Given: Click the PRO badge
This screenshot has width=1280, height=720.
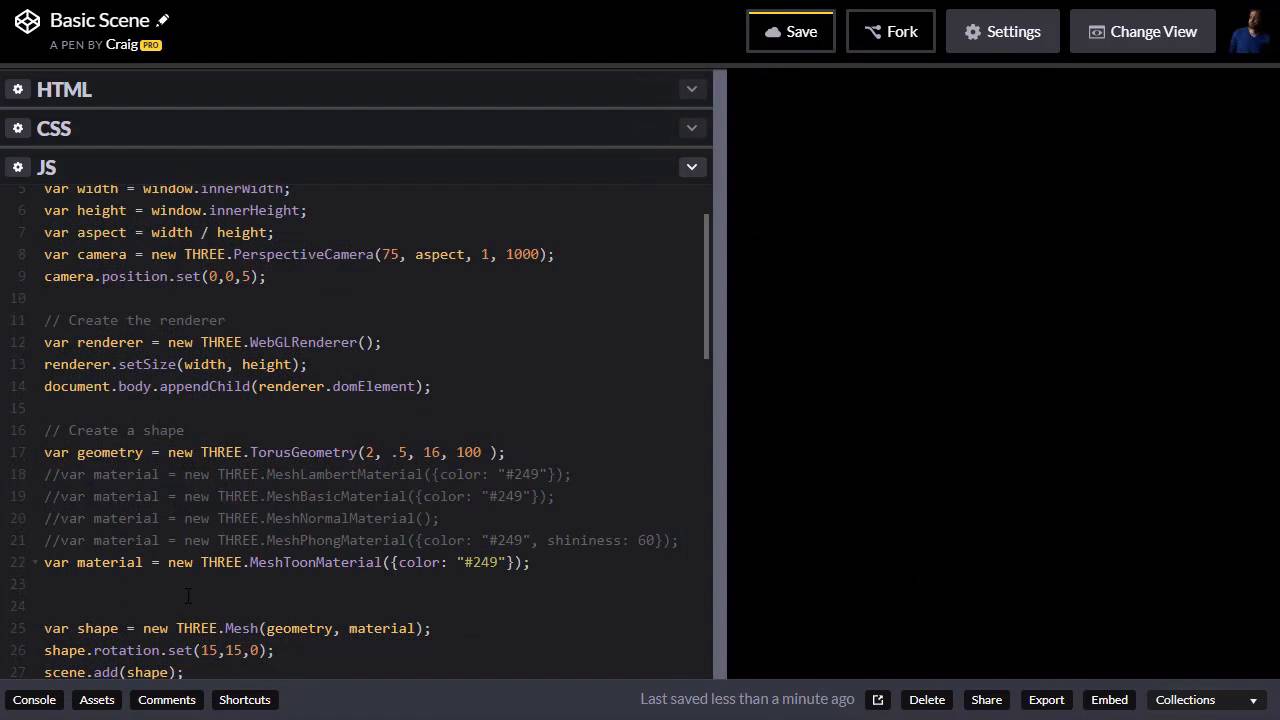Looking at the screenshot, I should coord(151,45).
